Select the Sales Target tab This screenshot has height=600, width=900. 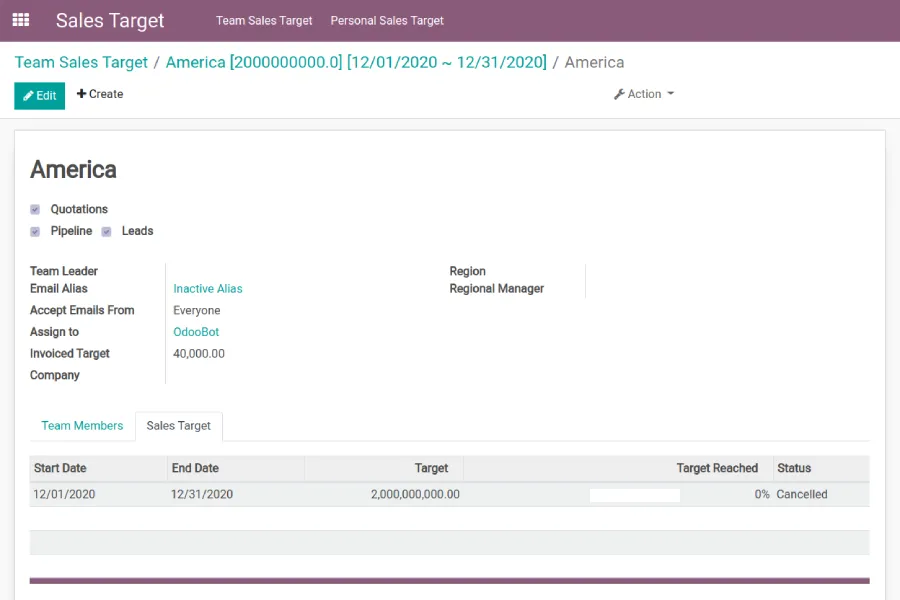pyautogui.click(x=179, y=425)
